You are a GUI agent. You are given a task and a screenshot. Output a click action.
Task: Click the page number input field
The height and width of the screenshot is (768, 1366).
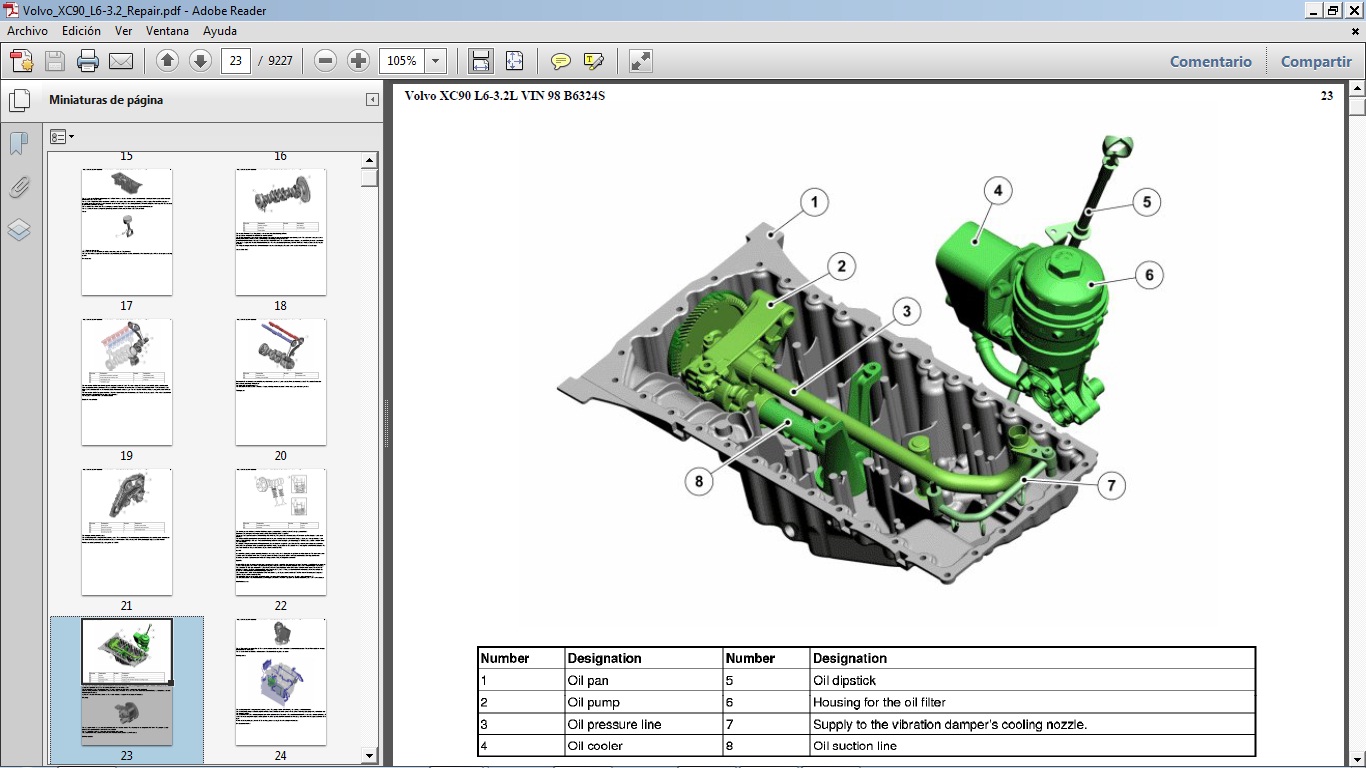[235, 61]
